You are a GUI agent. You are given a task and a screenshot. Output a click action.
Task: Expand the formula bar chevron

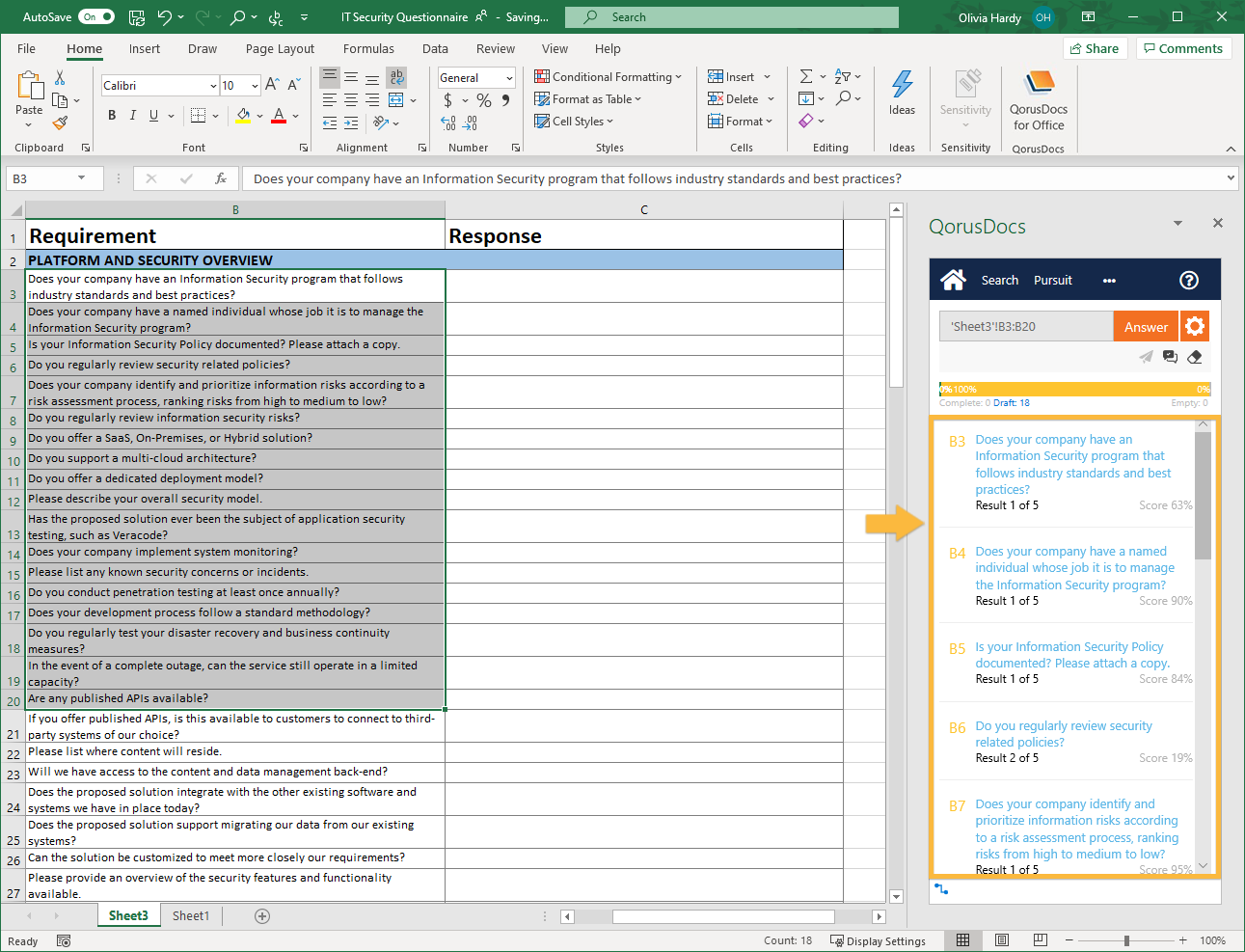click(x=1231, y=178)
